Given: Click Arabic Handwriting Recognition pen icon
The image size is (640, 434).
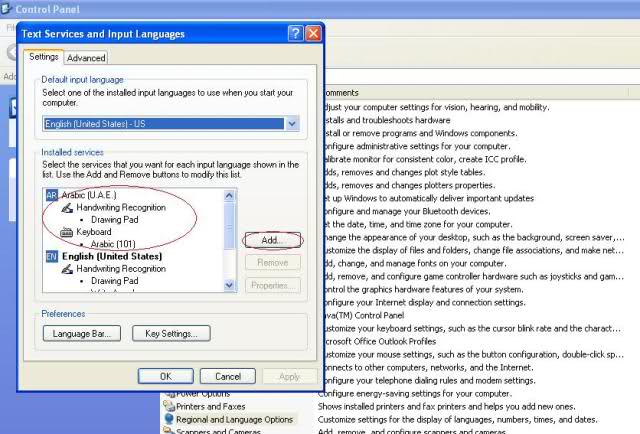Looking at the screenshot, I should click(67, 208).
